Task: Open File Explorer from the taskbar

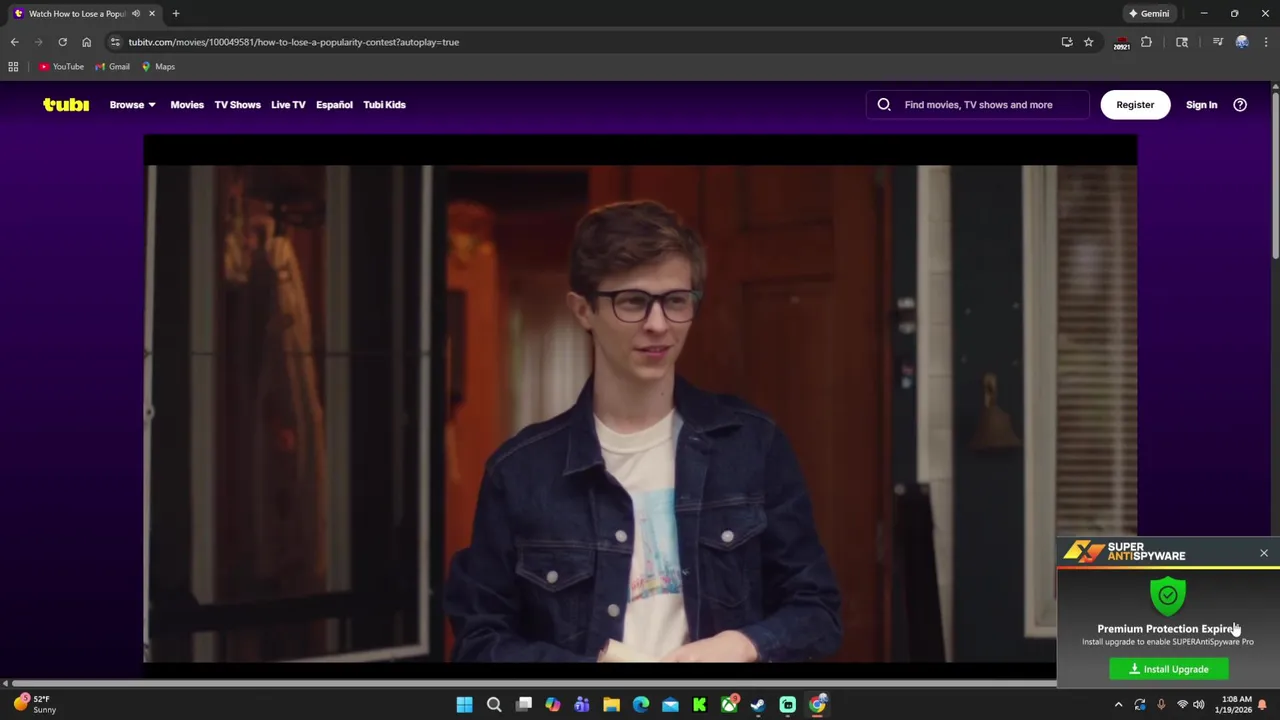Action: click(611, 705)
